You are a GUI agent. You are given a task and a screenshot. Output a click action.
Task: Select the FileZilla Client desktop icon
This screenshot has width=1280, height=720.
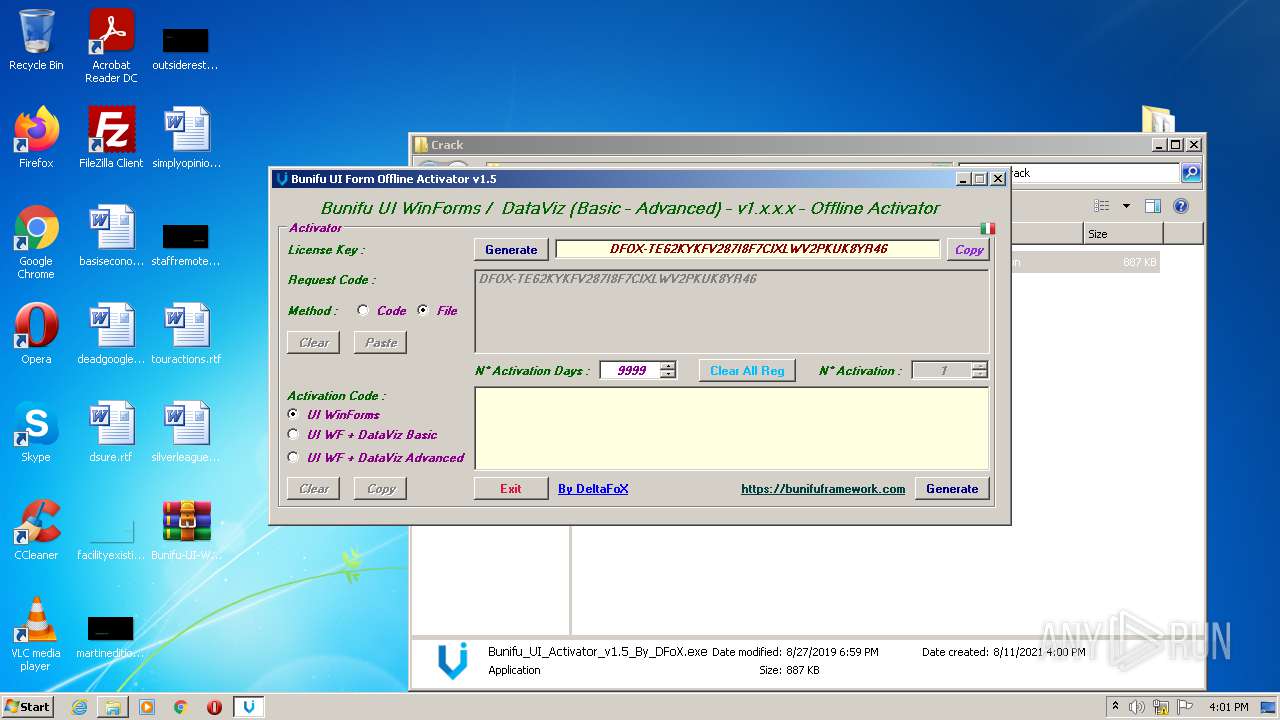(x=111, y=138)
